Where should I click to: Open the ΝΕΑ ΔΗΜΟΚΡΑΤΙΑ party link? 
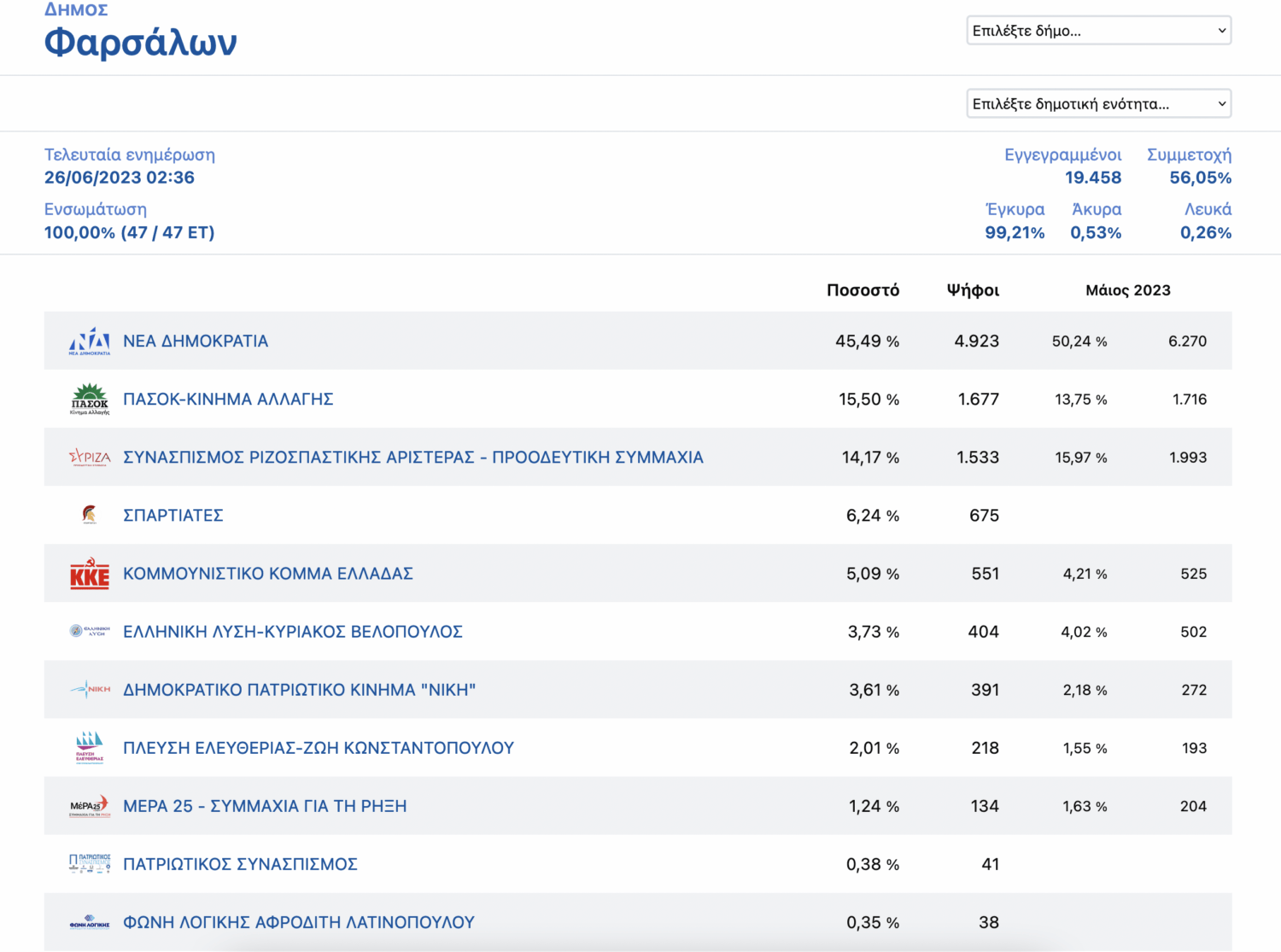(196, 341)
